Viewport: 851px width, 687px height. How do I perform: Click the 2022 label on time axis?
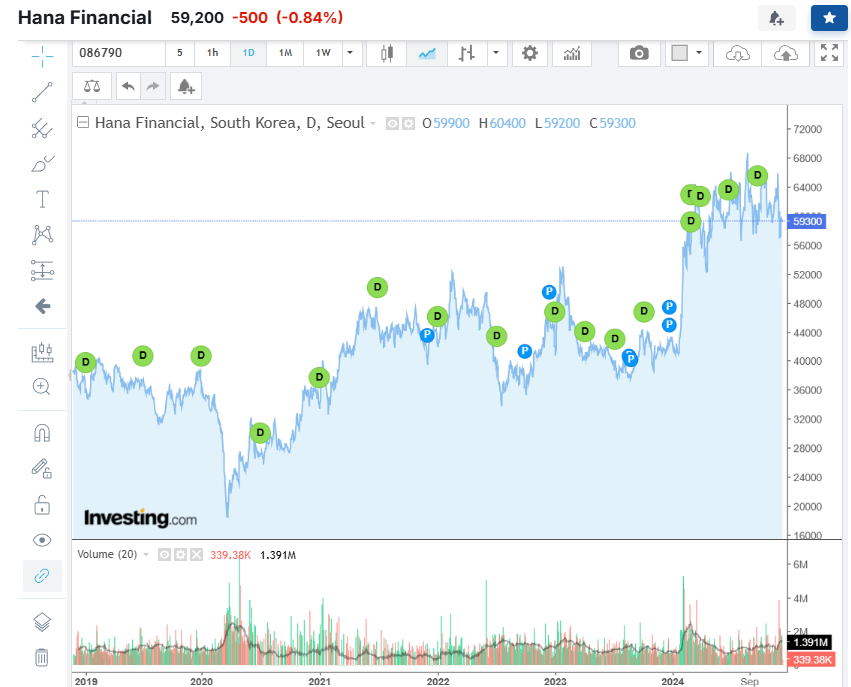(438, 682)
